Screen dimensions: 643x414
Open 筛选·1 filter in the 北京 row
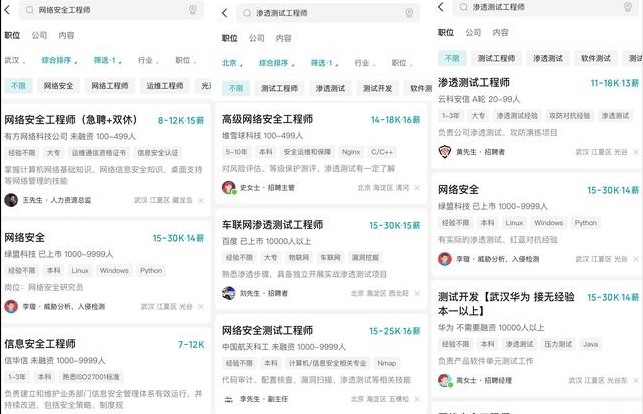click(324, 63)
